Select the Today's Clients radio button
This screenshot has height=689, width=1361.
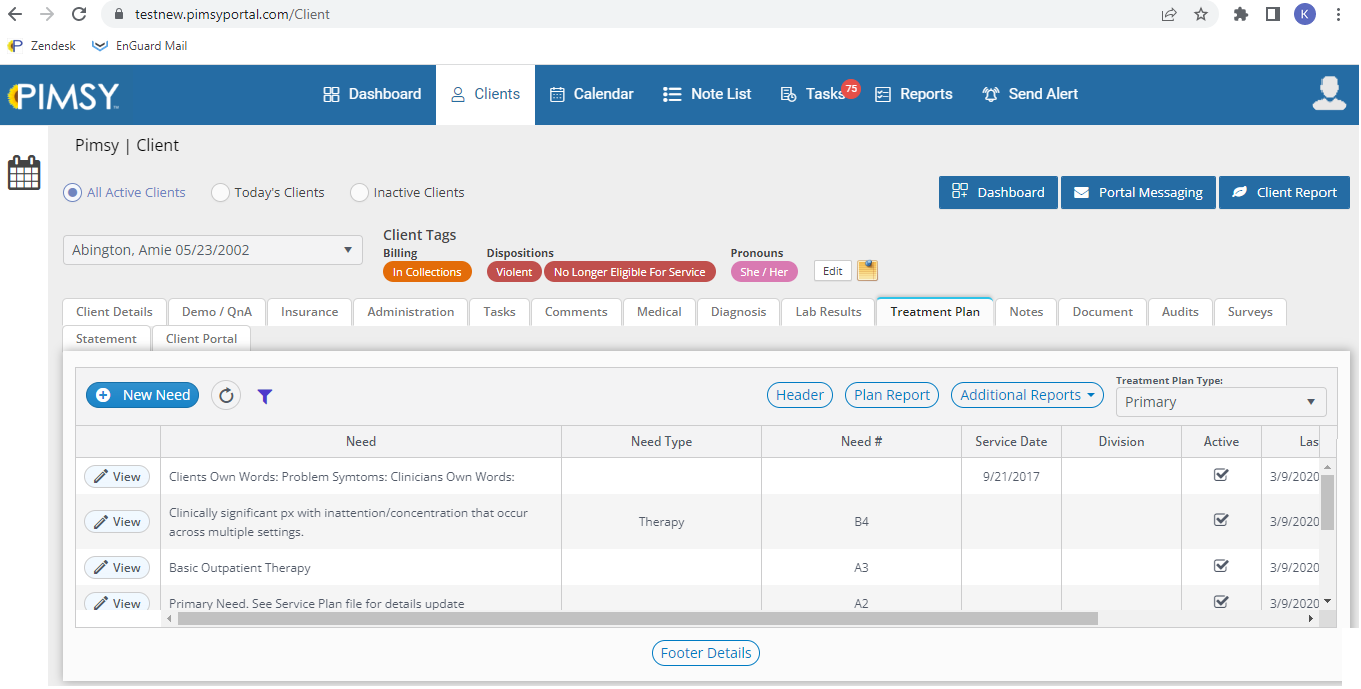pyautogui.click(x=220, y=192)
